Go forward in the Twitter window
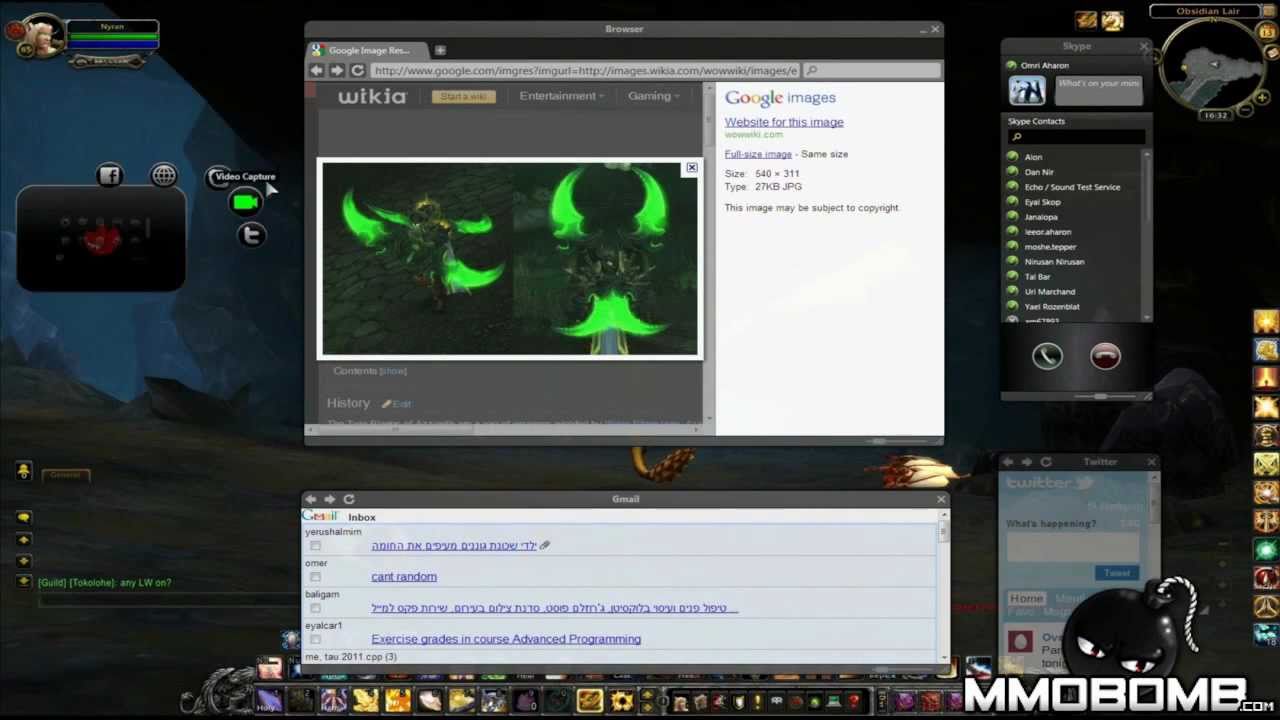Screen dimensions: 1280x720 (1026, 462)
